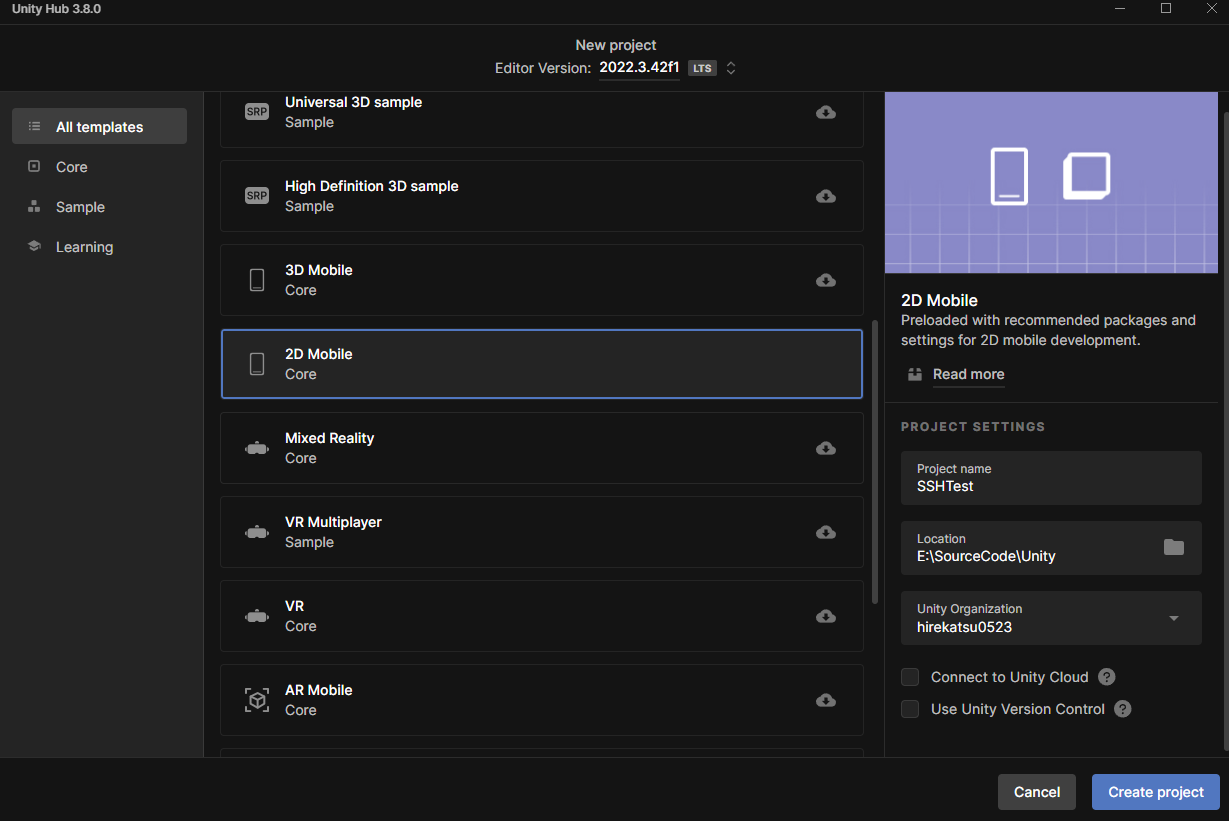Select the Mixed Reality template row
Screen dimensions: 1229x821
[542, 448]
